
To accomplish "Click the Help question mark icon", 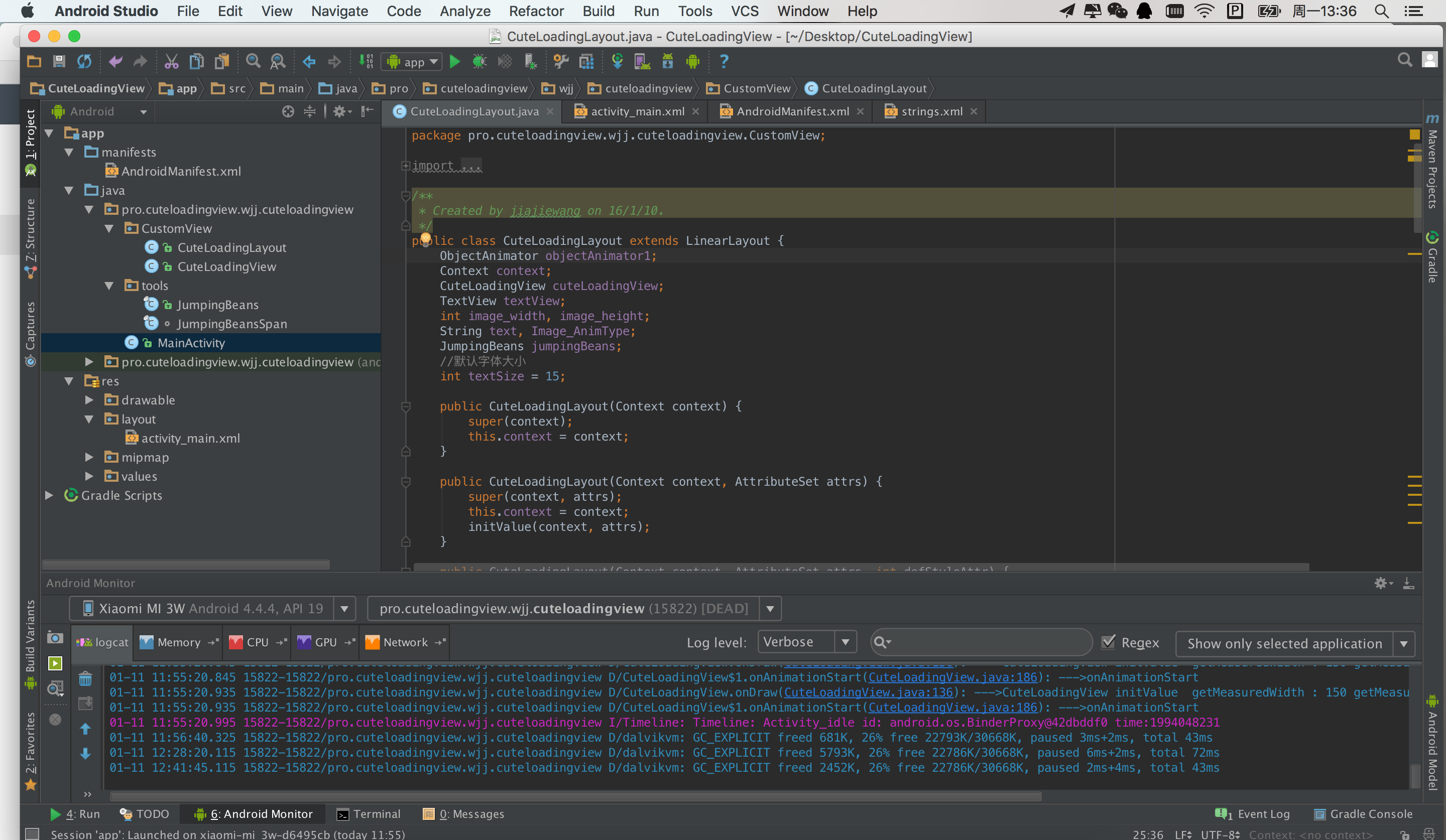I will pos(724,61).
